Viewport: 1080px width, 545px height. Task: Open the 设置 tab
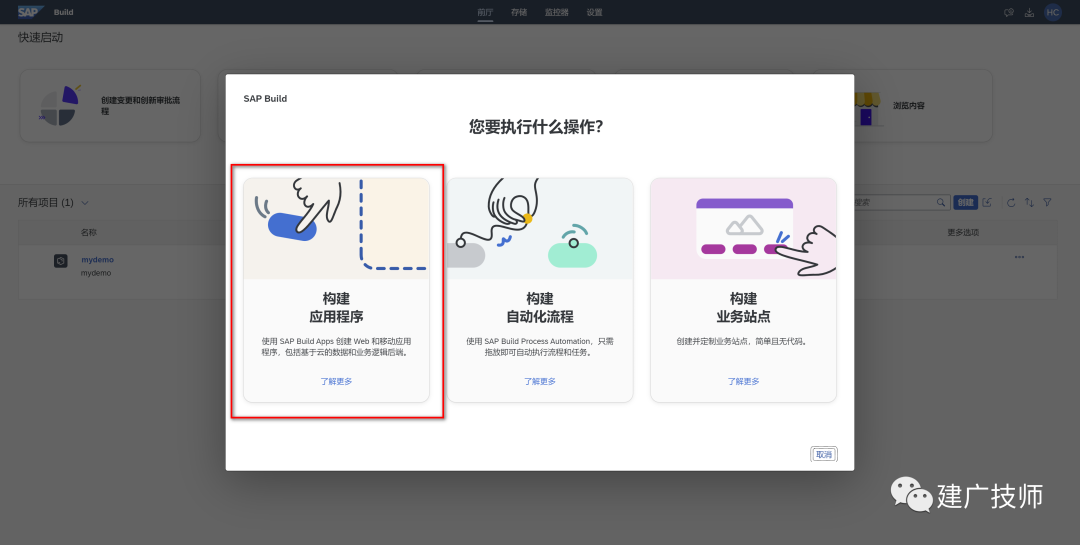594,12
